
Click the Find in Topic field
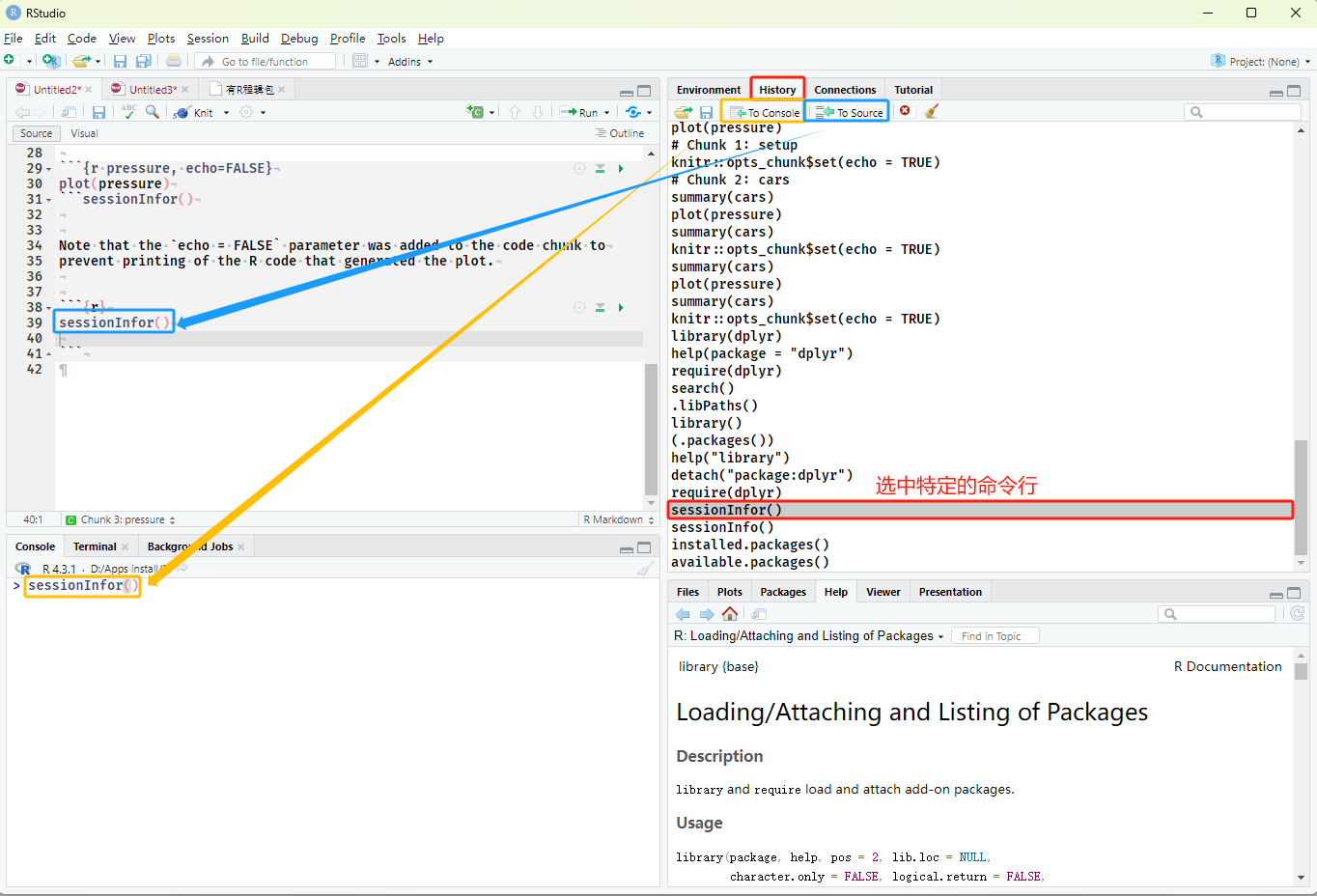pos(995,636)
